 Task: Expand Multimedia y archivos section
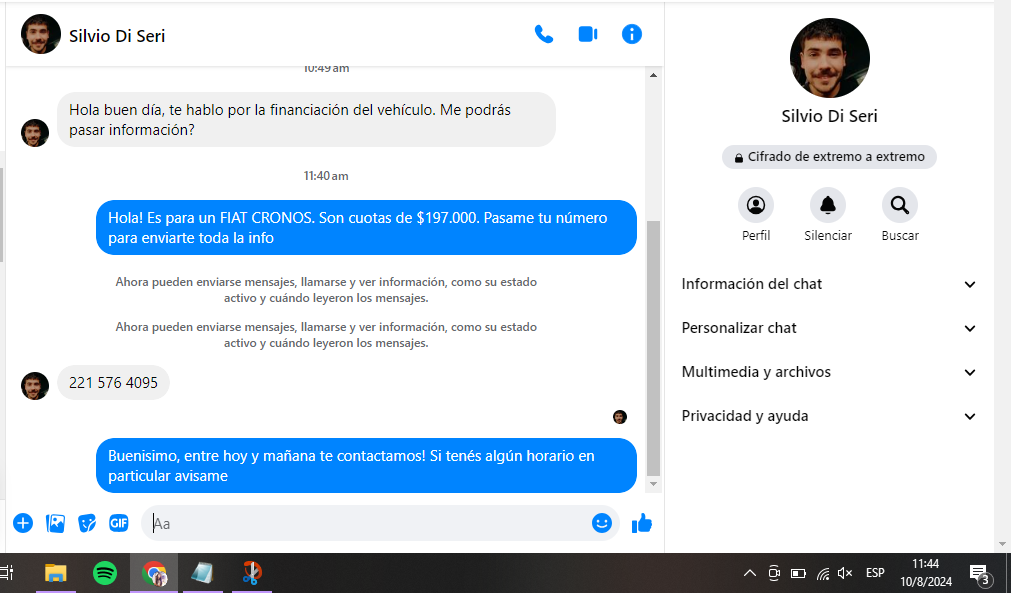click(829, 372)
